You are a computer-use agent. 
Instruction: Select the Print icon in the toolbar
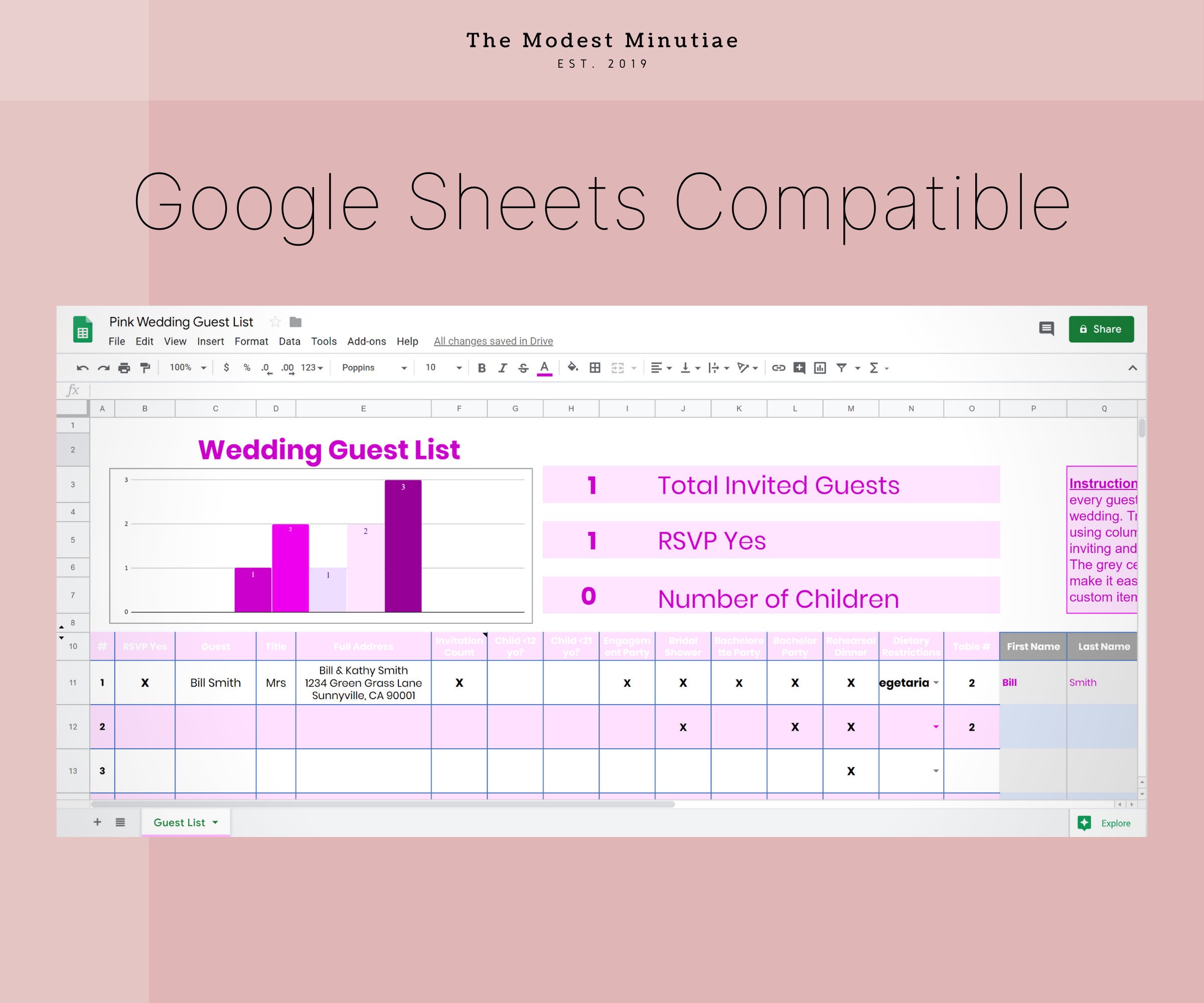click(x=124, y=368)
